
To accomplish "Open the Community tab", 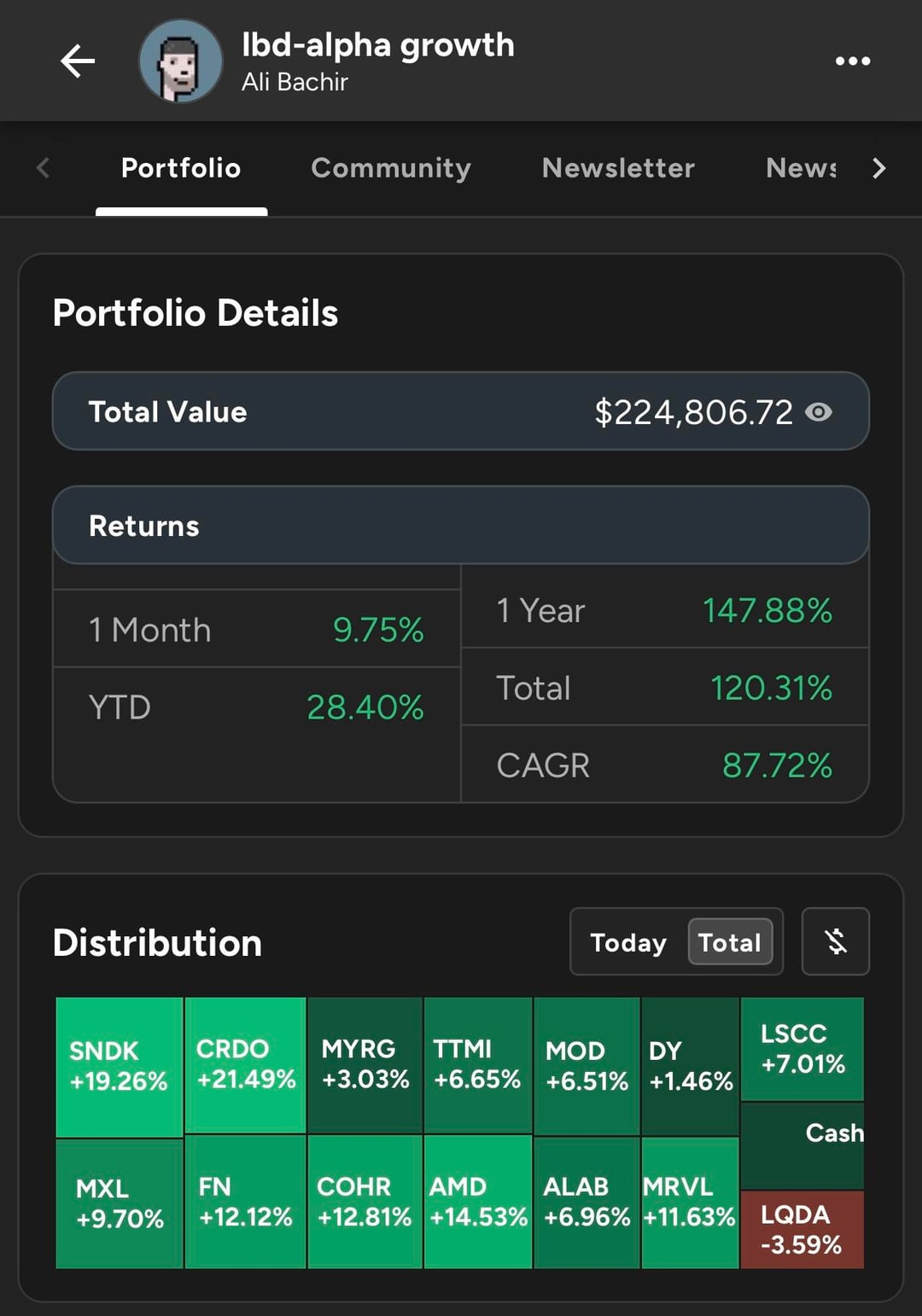I will (391, 168).
